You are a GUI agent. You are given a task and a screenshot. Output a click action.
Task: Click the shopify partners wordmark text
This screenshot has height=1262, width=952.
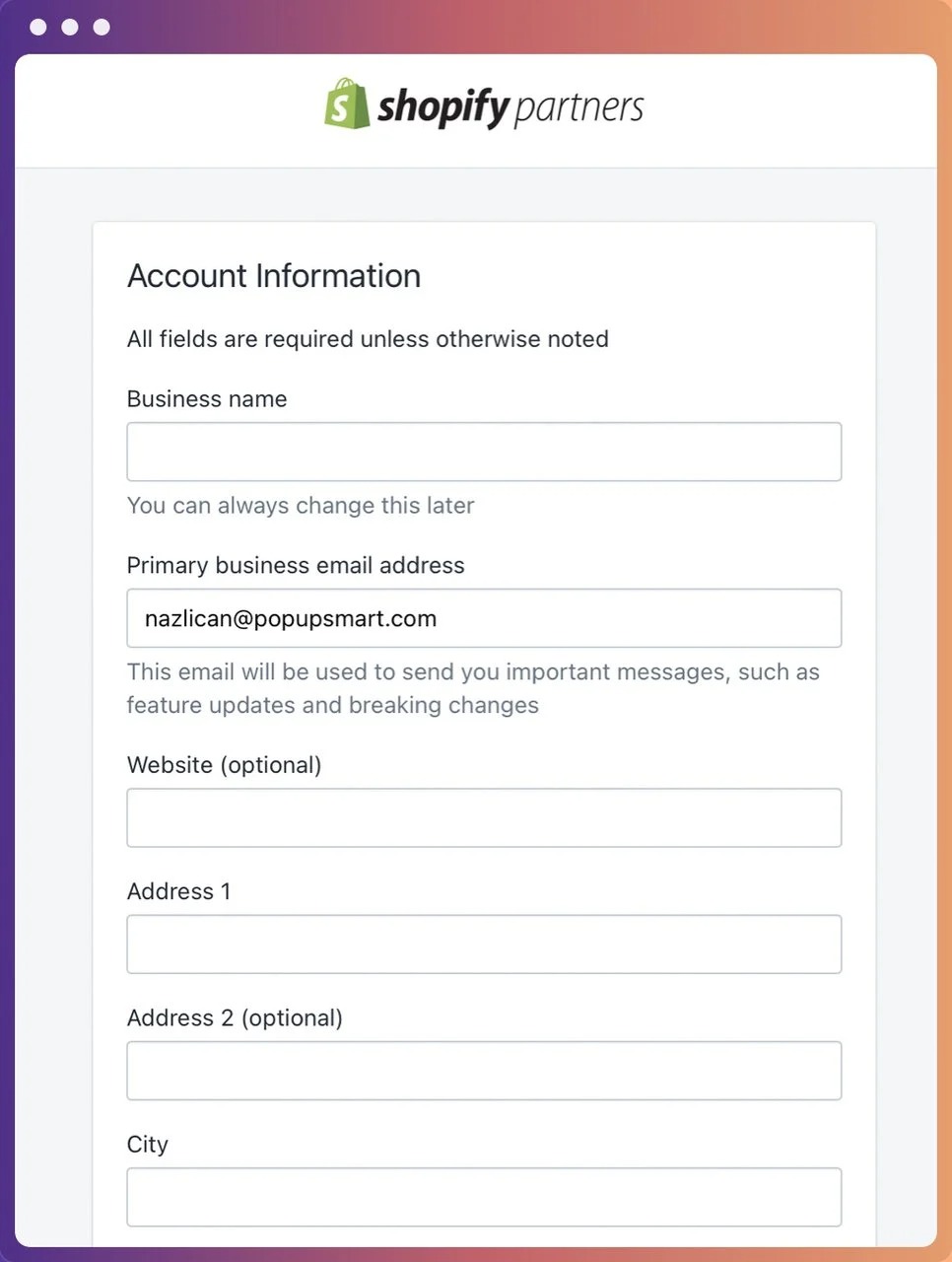pos(510,106)
